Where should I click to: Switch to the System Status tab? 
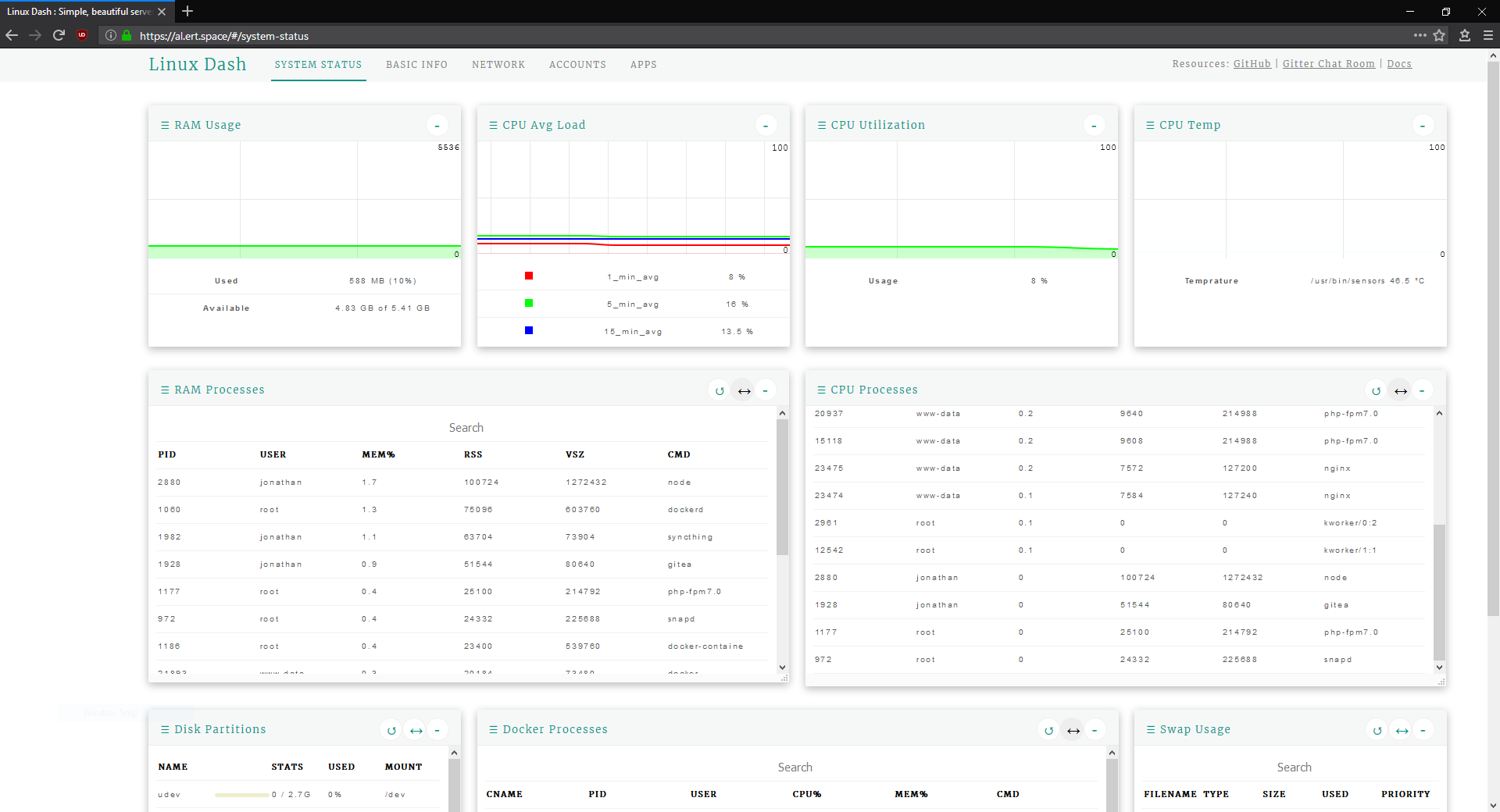click(318, 65)
